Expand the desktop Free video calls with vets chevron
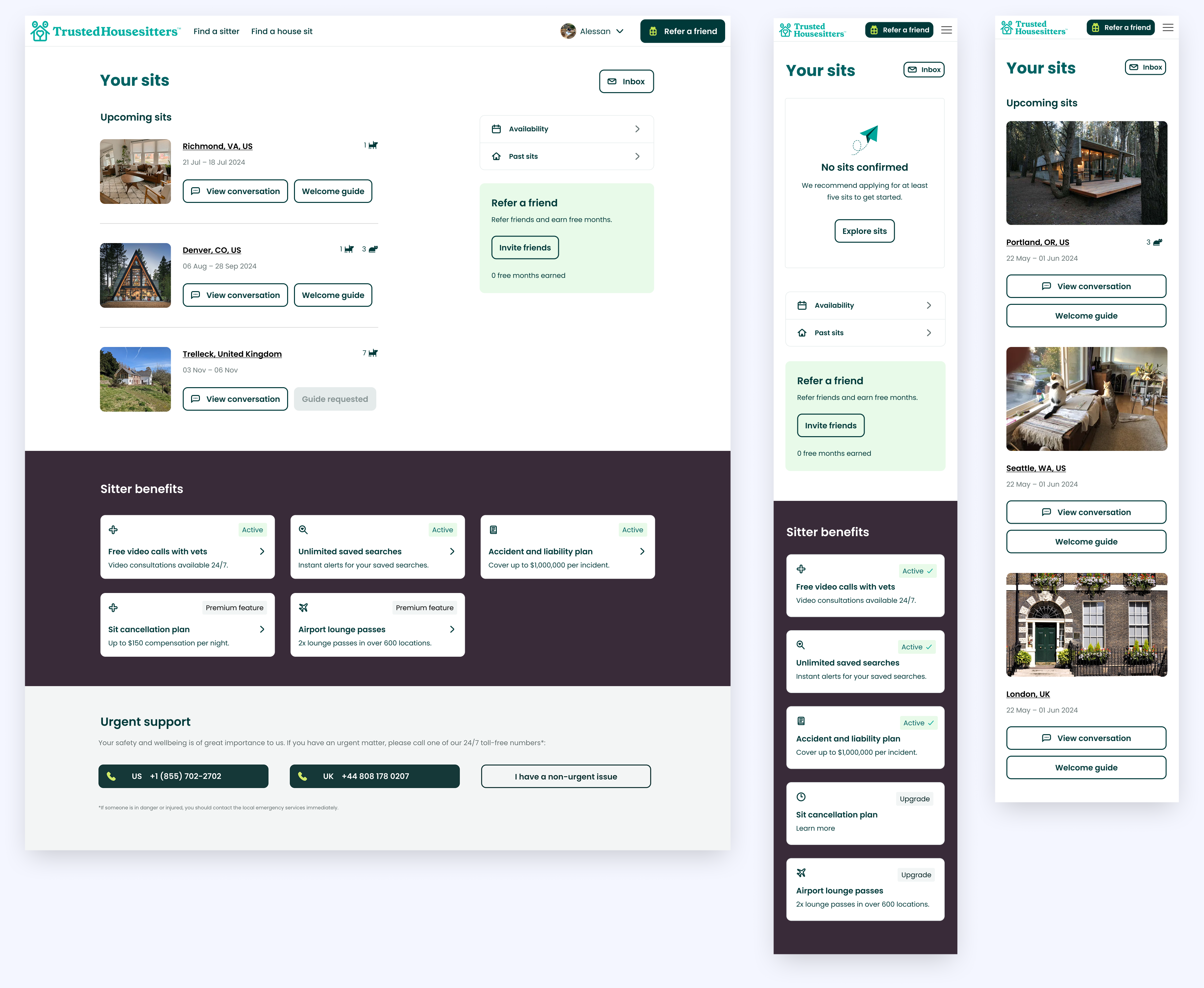Image resolution: width=1204 pixels, height=988 pixels. point(262,552)
